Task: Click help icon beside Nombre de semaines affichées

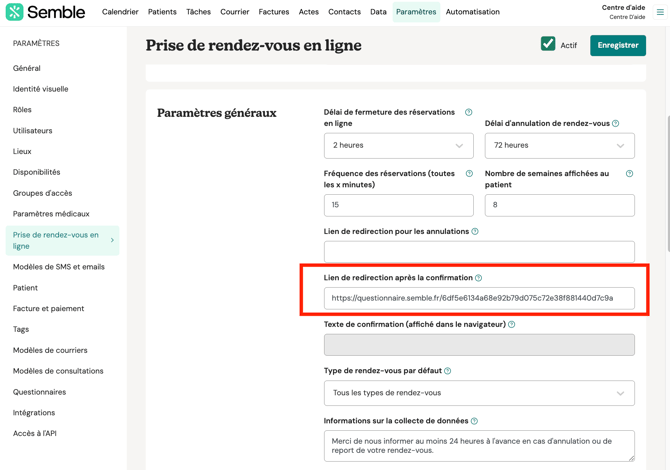Action: [x=629, y=174]
